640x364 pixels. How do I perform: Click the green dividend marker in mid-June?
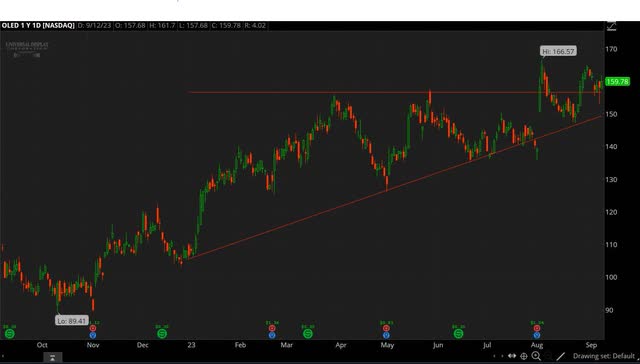click(458, 334)
